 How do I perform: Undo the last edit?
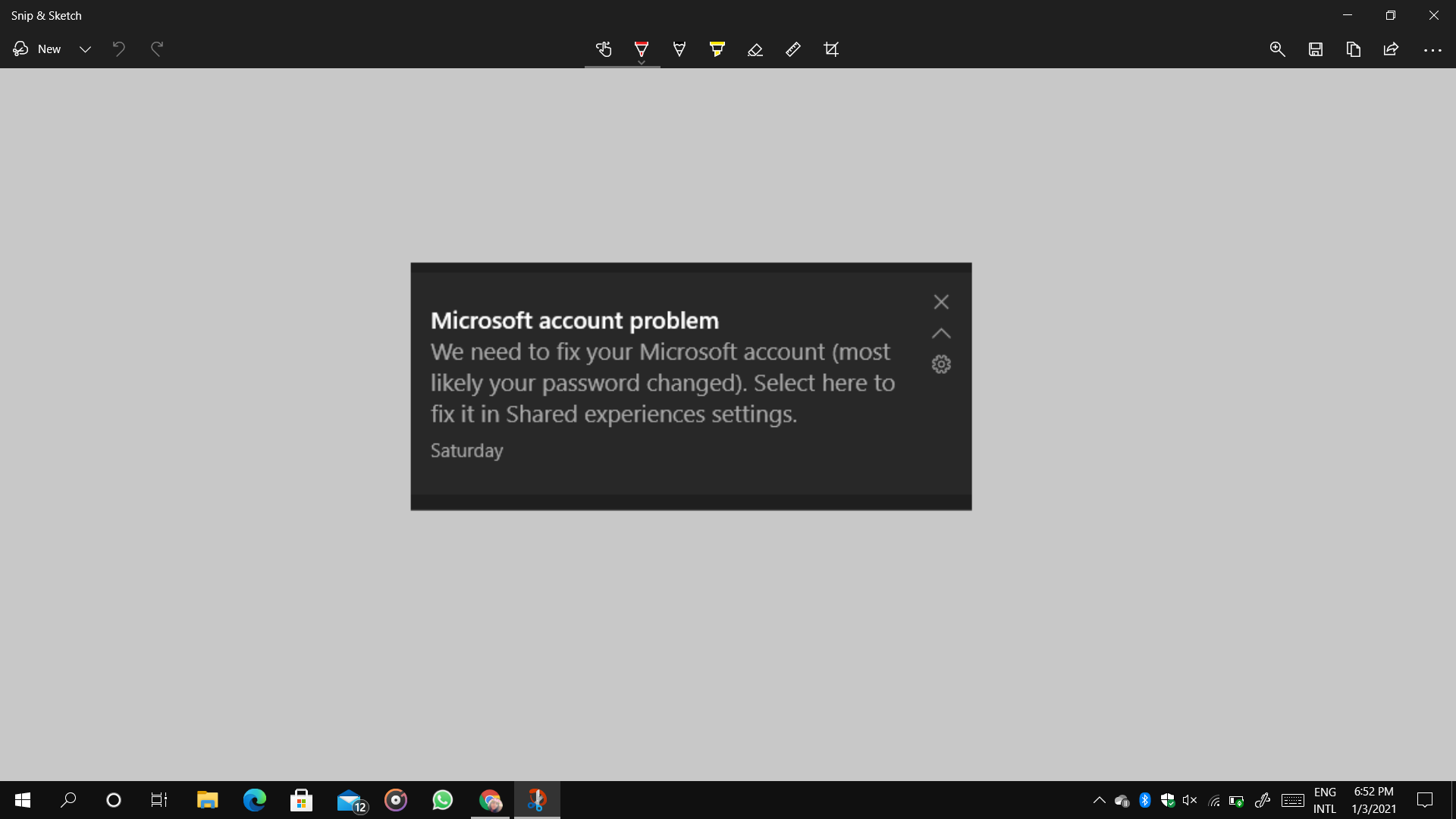pyautogui.click(x=119, y=49)
